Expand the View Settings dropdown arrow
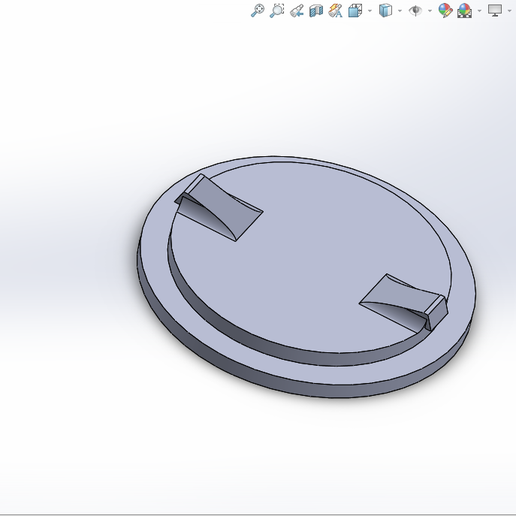The width and height of the screenshot is (516, 516). (509, 11)
